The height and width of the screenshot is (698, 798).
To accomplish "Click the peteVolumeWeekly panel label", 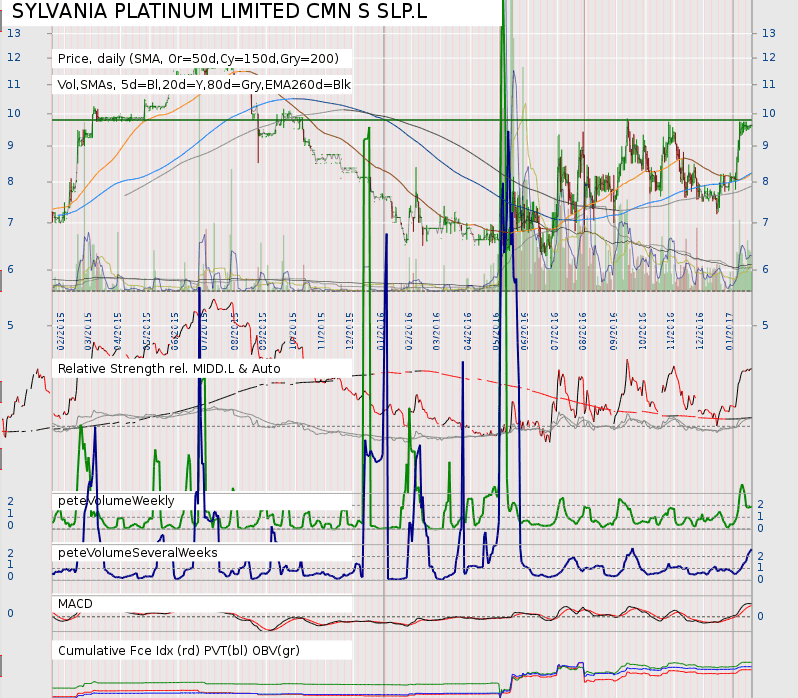I will pyautogui.click(x=116, y=501).
